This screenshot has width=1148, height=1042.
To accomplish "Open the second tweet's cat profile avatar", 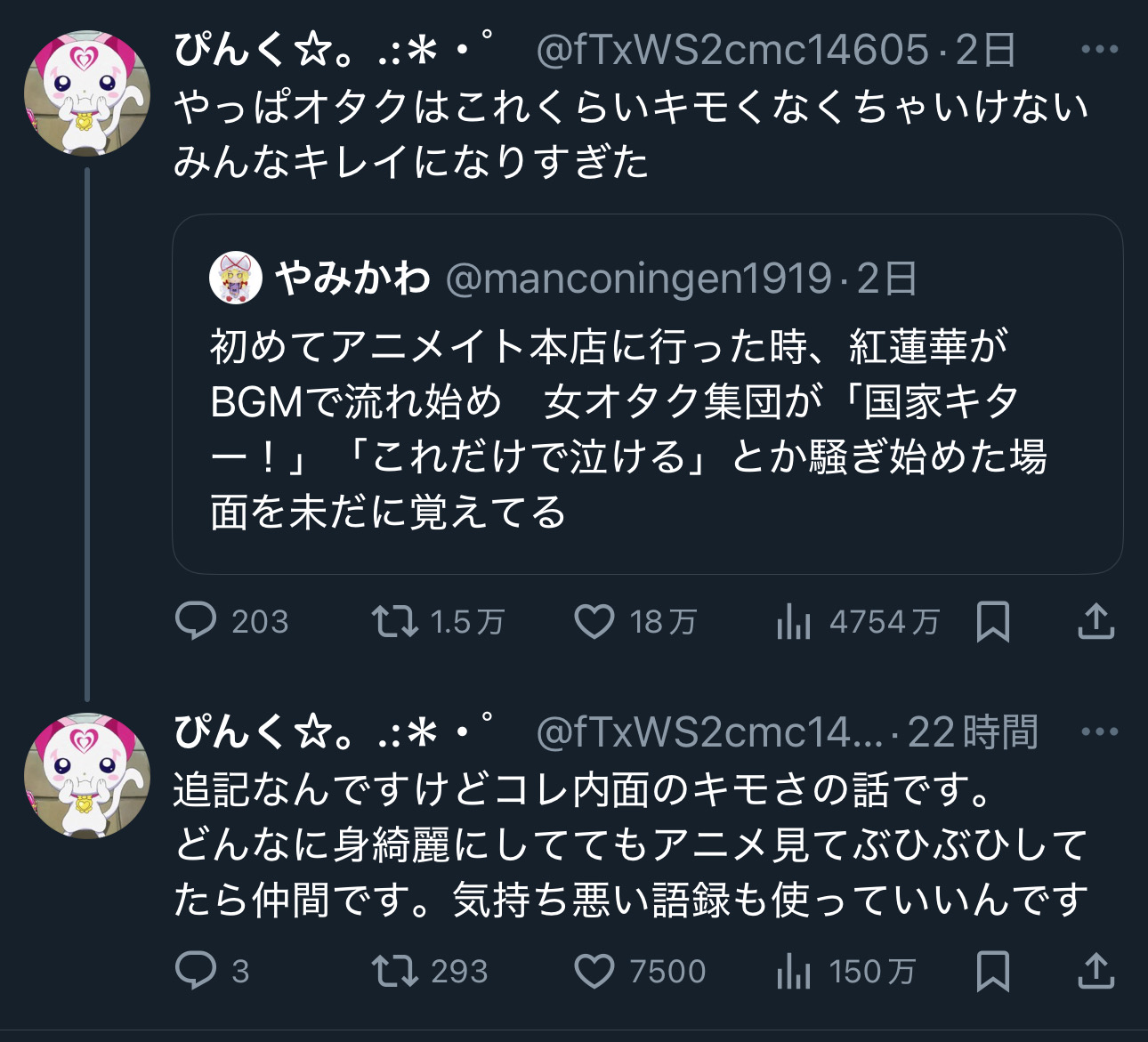I will 86,776.
